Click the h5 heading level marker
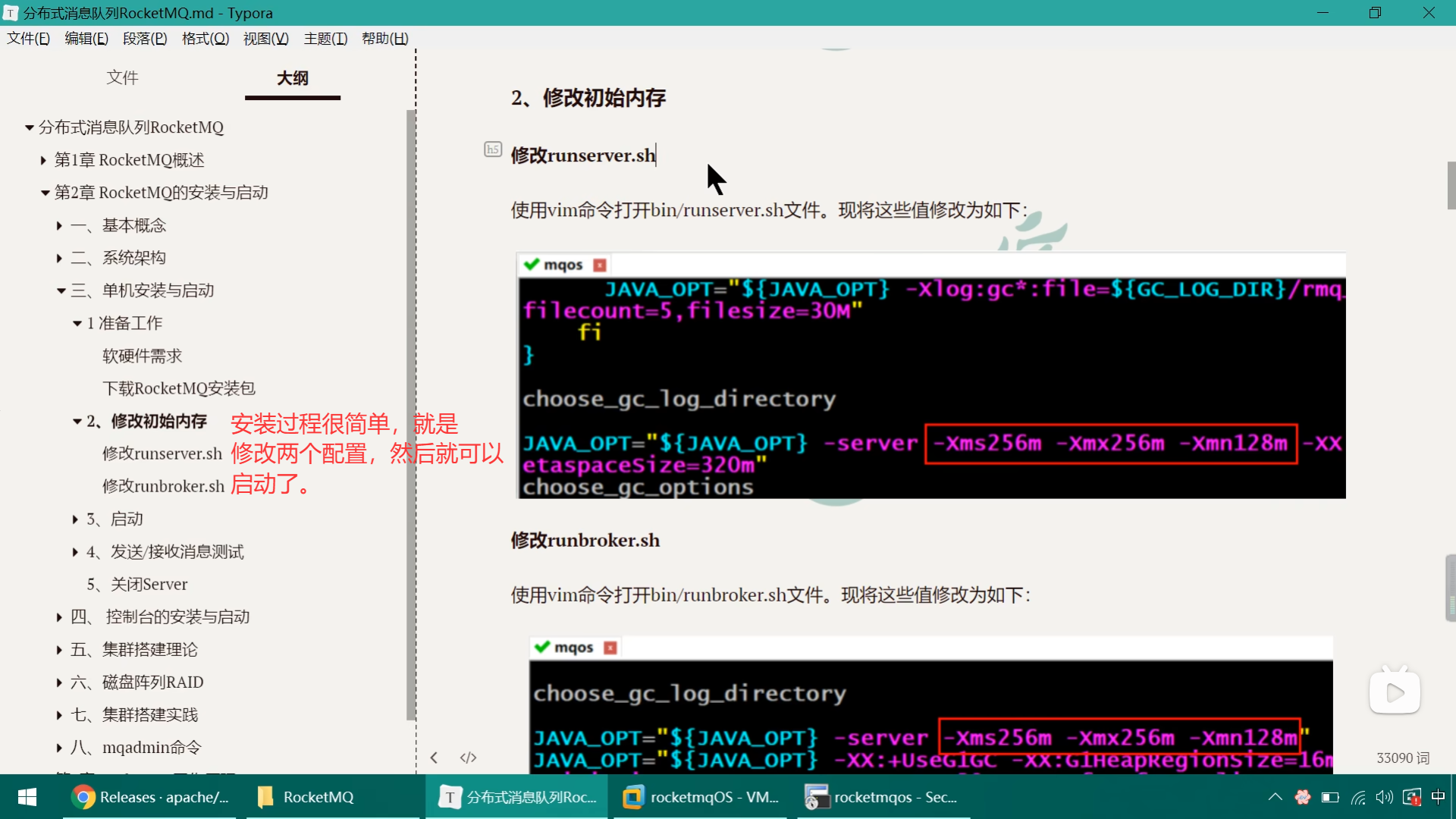 (x=493, y=149)
